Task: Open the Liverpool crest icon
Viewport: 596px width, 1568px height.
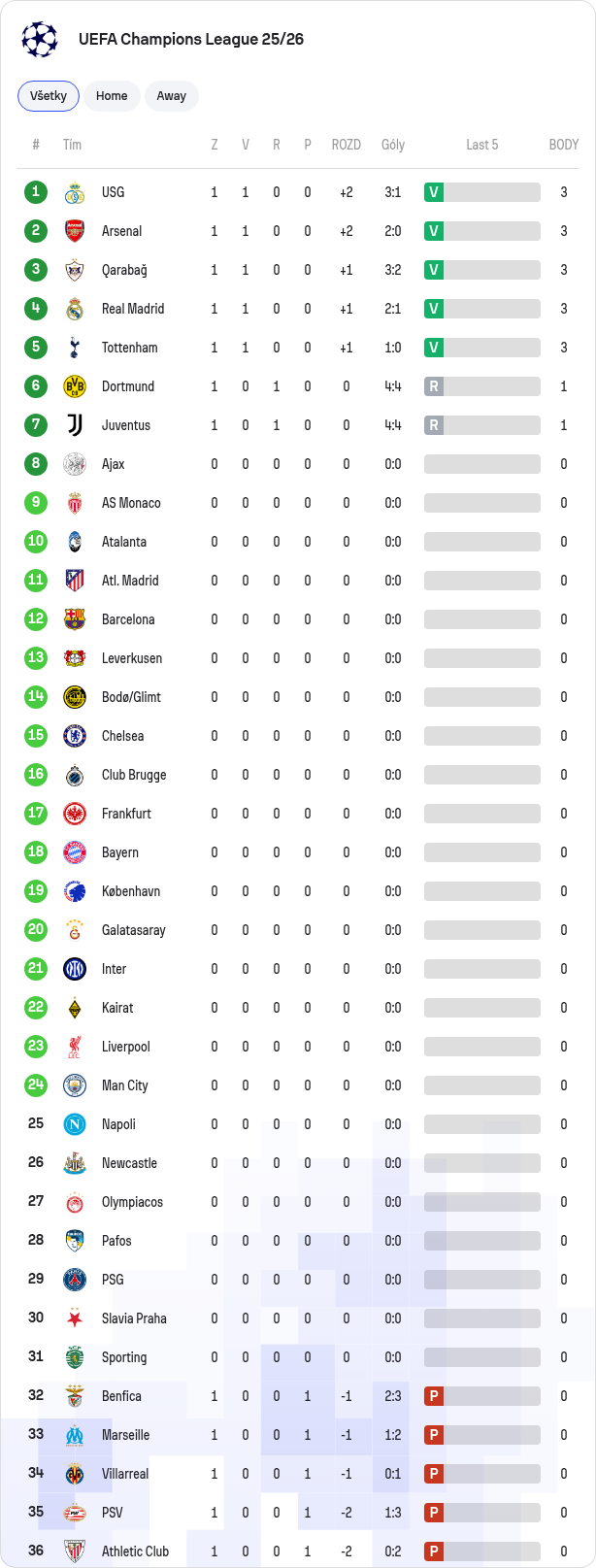Action: click(x=75, y=1047)
